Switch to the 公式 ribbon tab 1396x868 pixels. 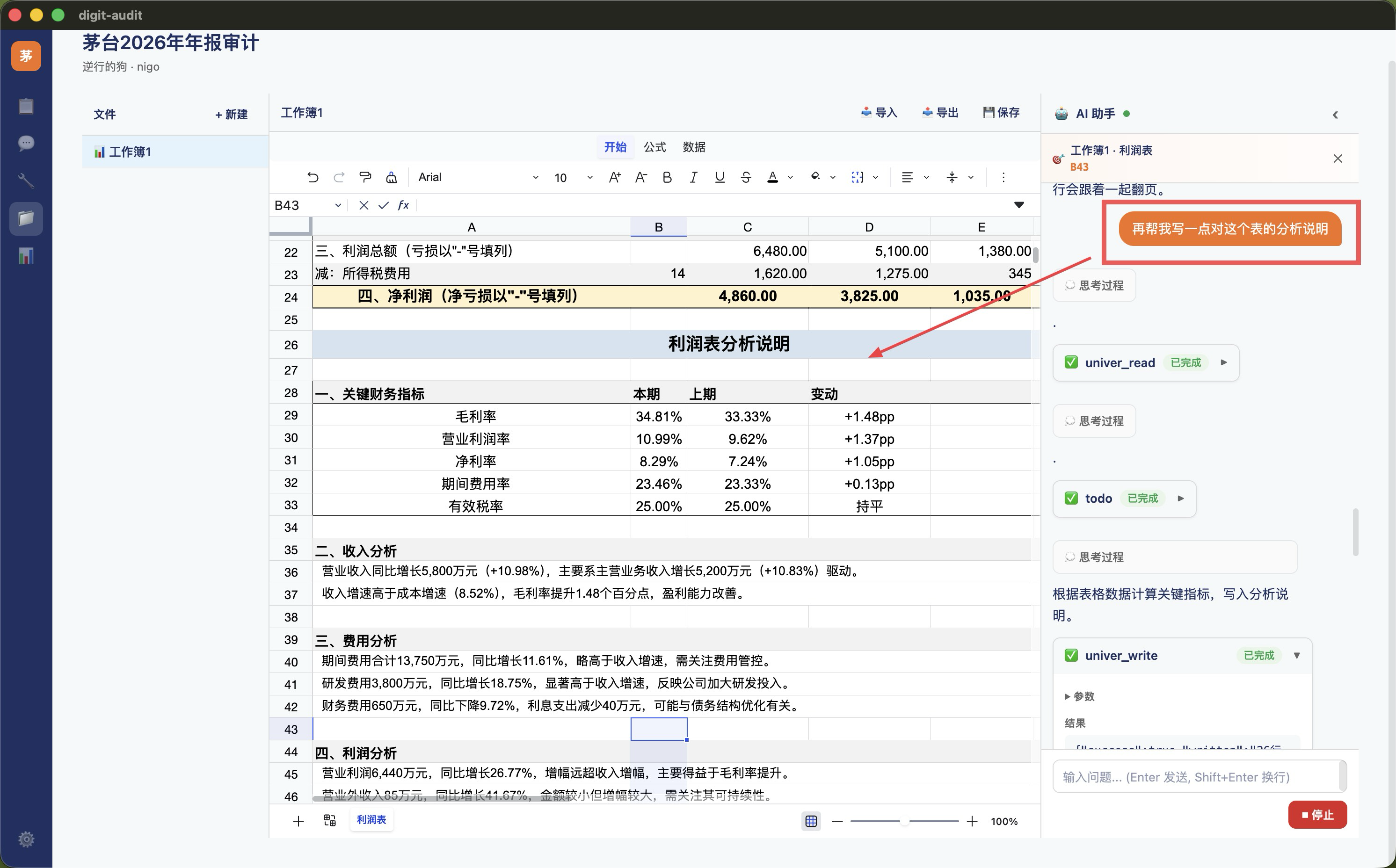tap(654, 147)
